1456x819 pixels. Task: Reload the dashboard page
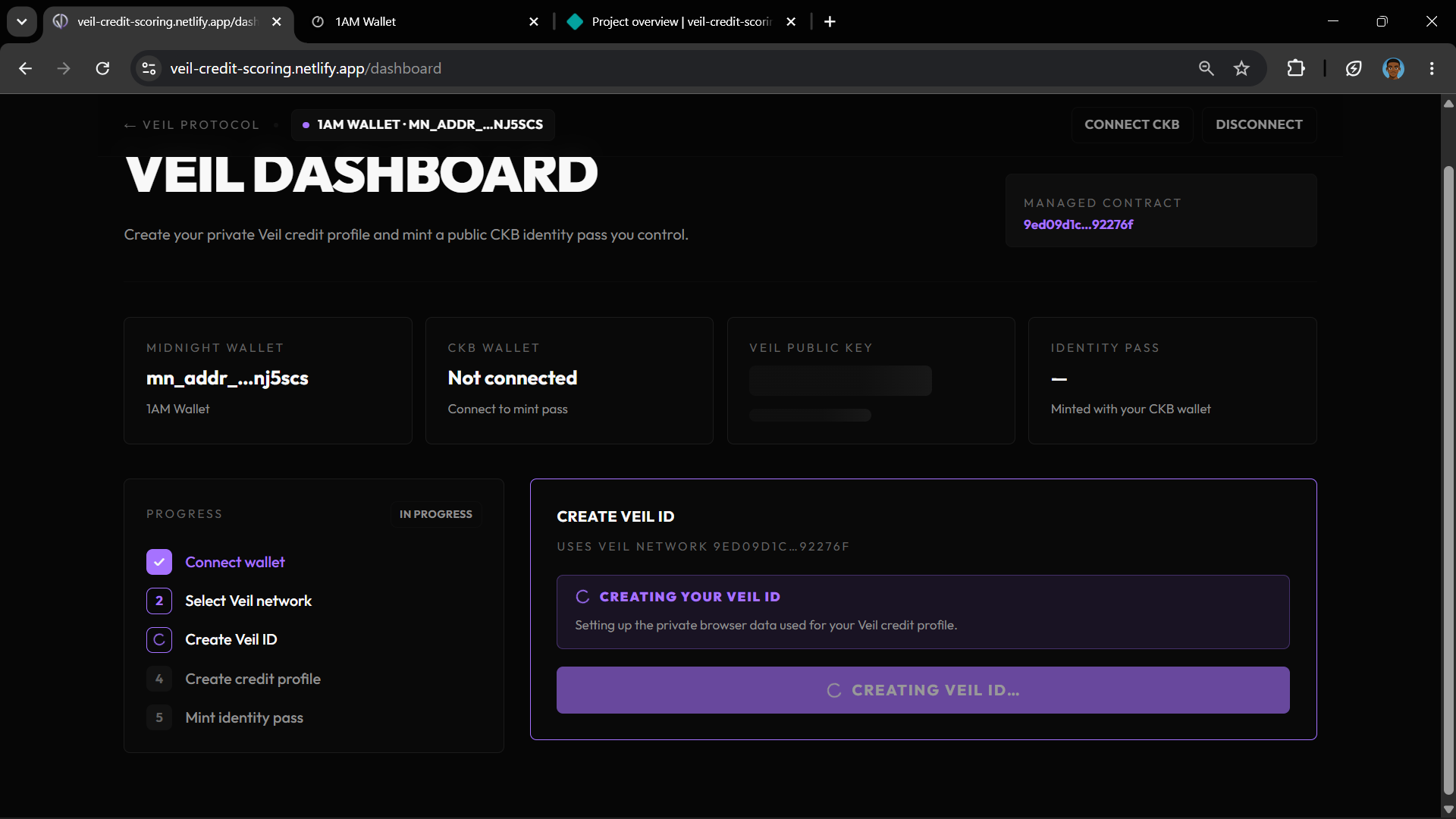pos(102,68)
